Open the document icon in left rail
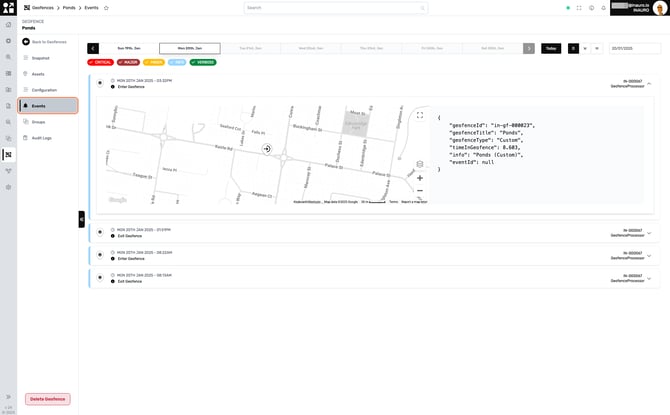 pyautogui.click(x=8, y=106)
